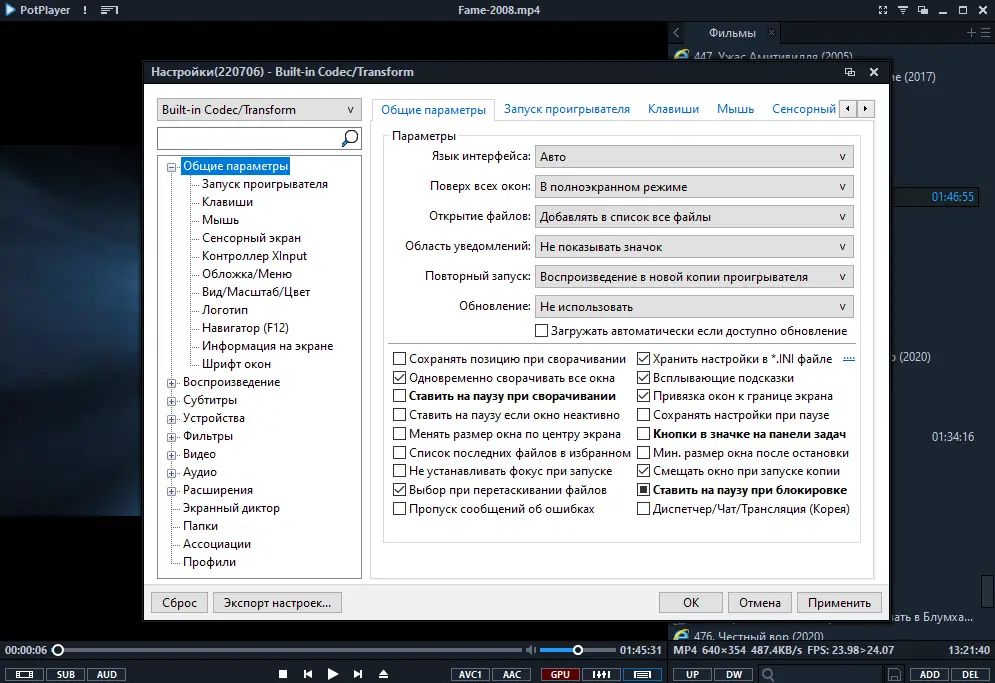Click the AAC audio codec indicator
The height and width of the screenshot is (683, 995).
[x=512, y=674]
